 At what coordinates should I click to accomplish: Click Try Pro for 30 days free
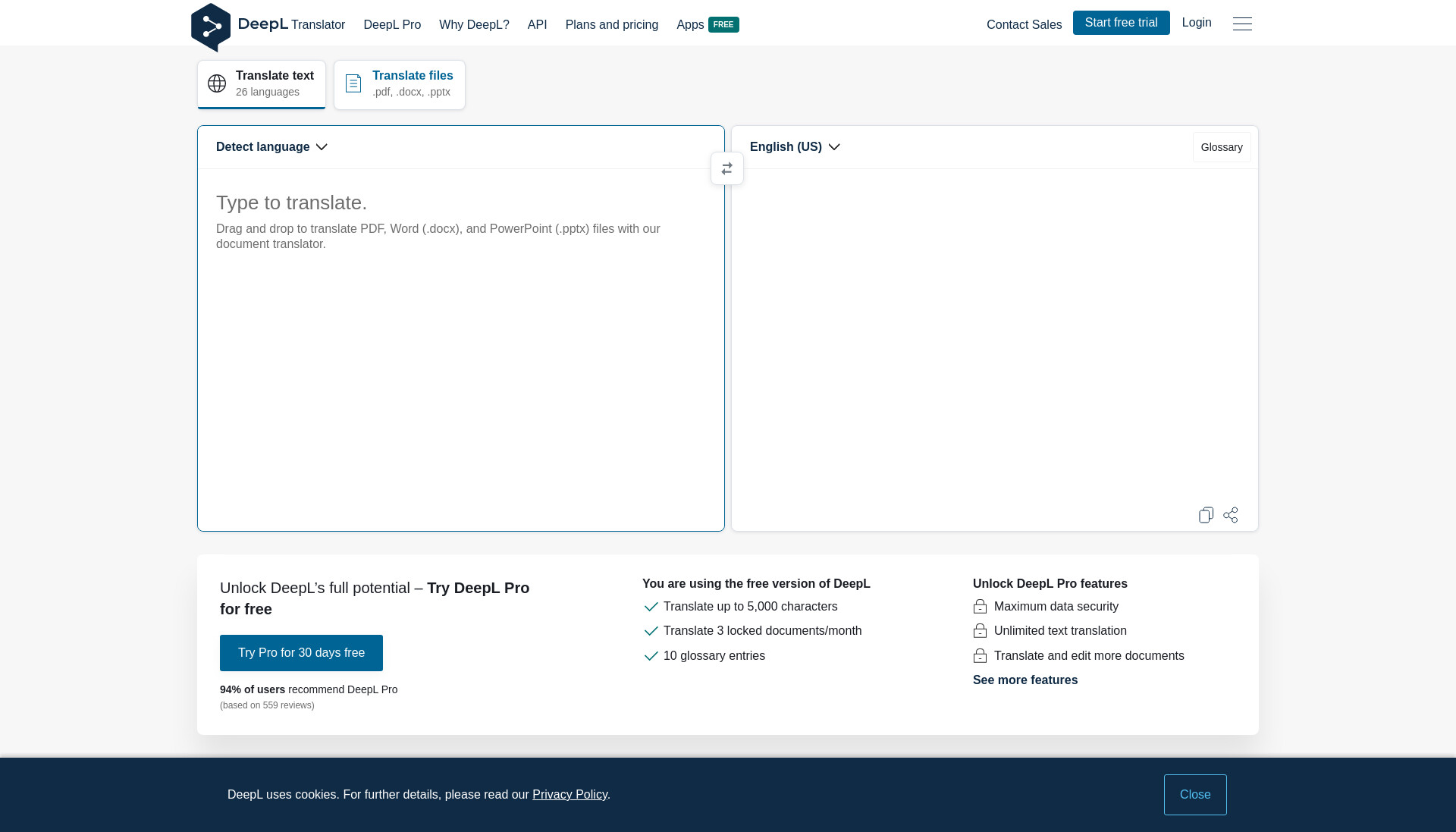pyautogui.click(x=301, y=653)
